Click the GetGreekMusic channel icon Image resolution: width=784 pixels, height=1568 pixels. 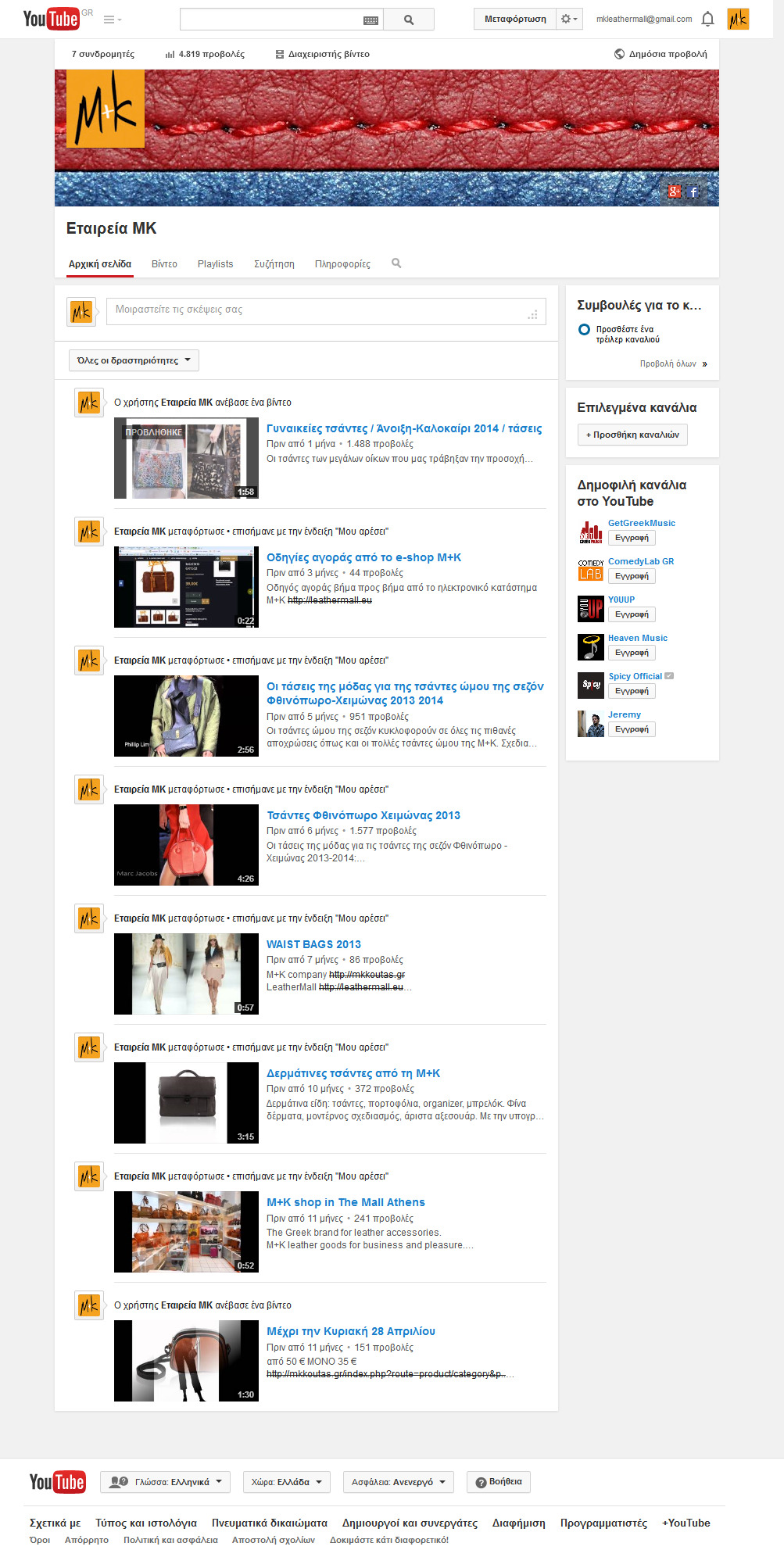point(590,532)
